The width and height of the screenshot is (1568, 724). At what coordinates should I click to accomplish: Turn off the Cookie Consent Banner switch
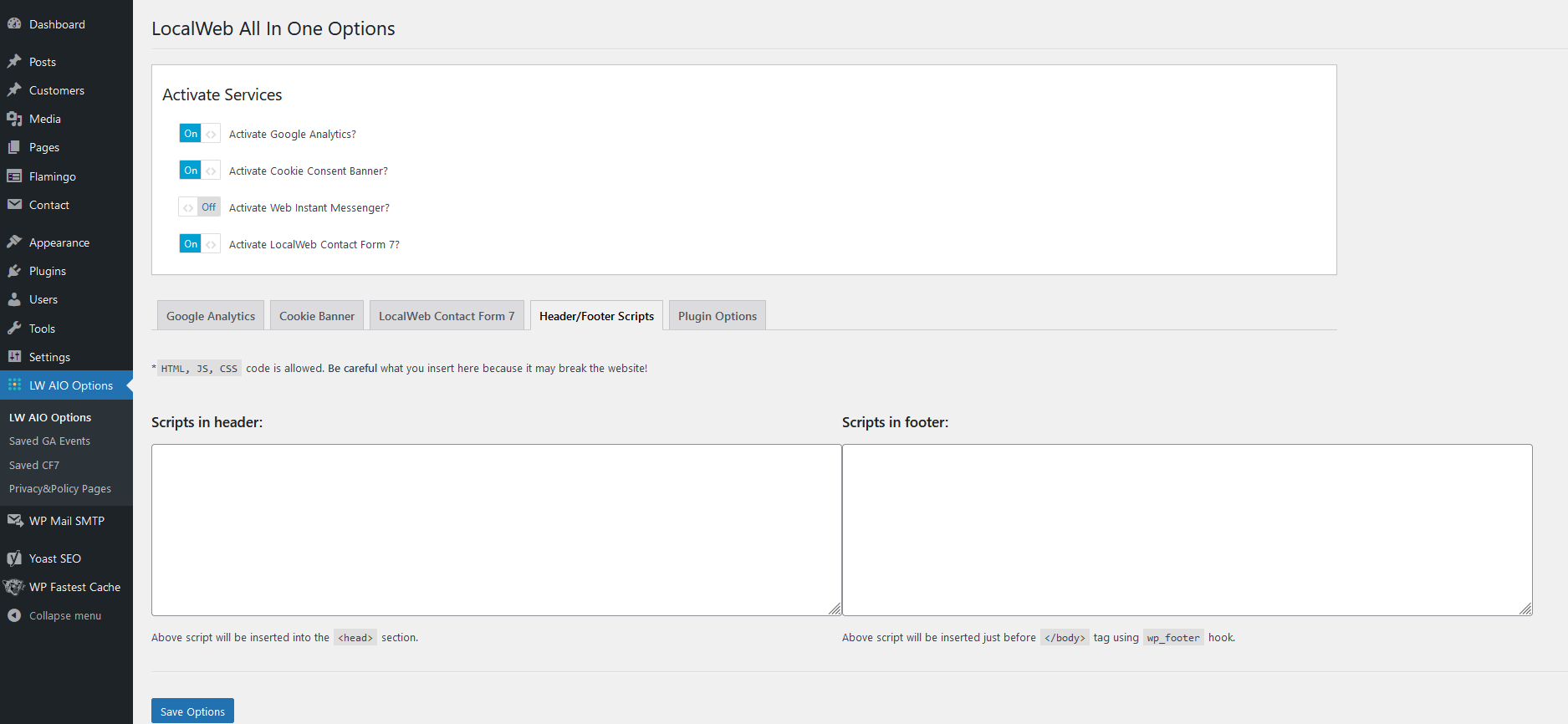[199, 171]
